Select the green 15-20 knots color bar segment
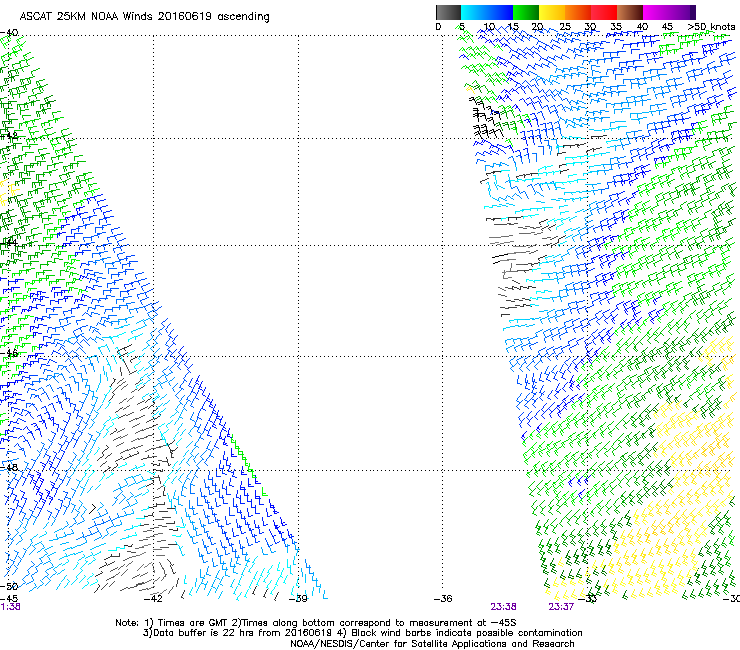 [x=526, y=12]
